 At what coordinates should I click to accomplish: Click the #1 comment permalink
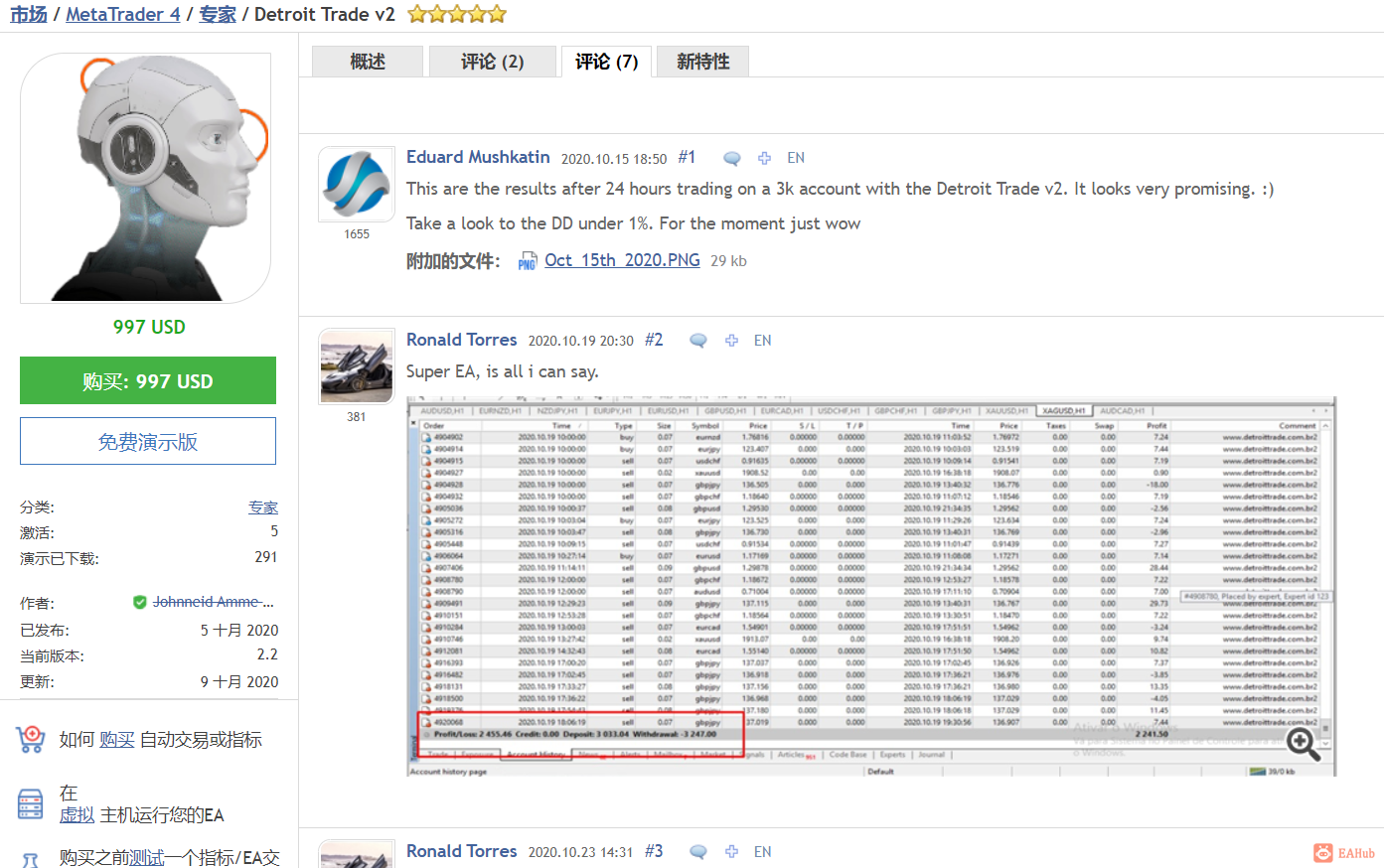click(x=687, y=158)
